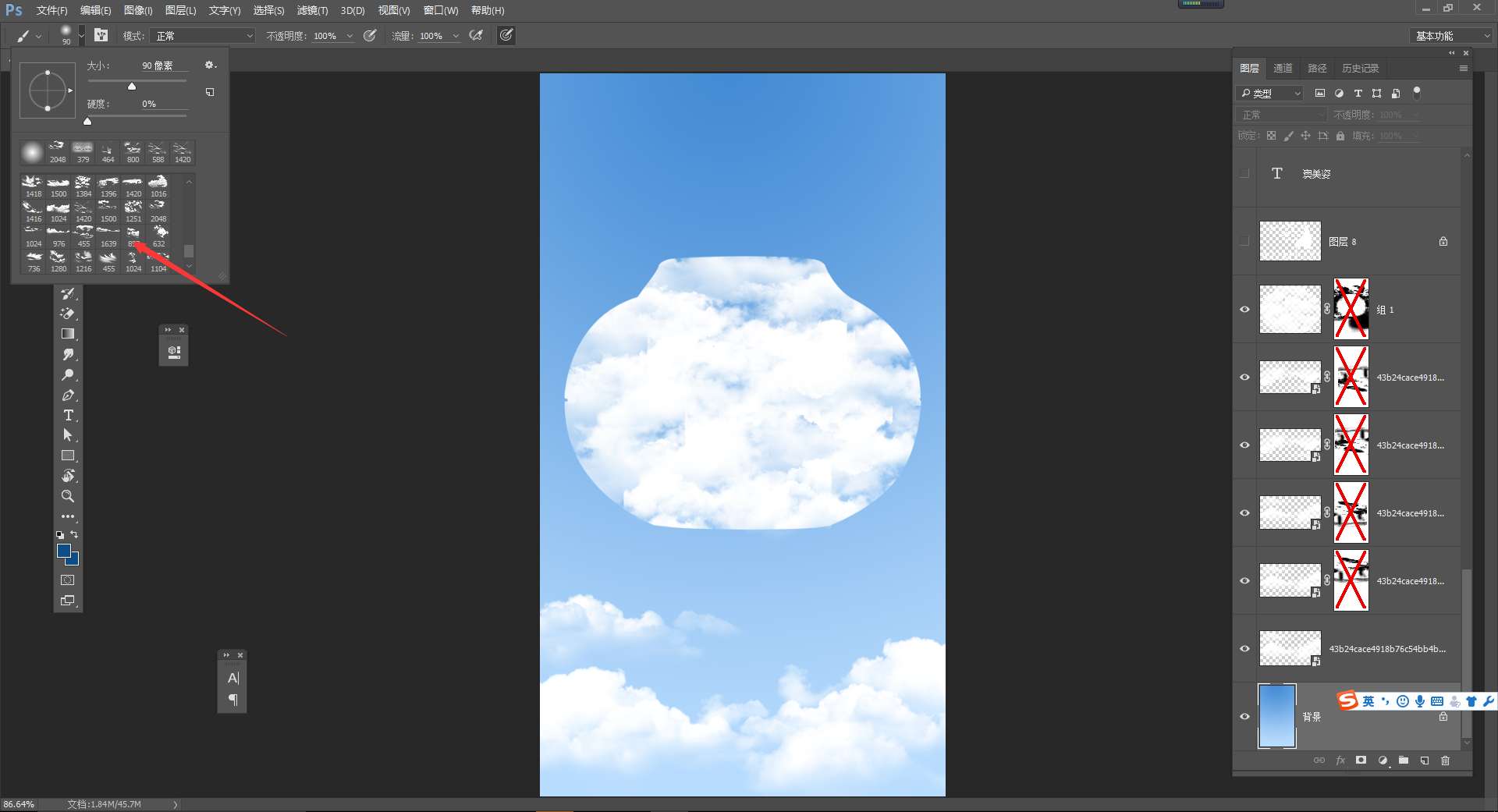Adjust the brush size slider handle
This screenshot has width=1498, height=812.
132,87
